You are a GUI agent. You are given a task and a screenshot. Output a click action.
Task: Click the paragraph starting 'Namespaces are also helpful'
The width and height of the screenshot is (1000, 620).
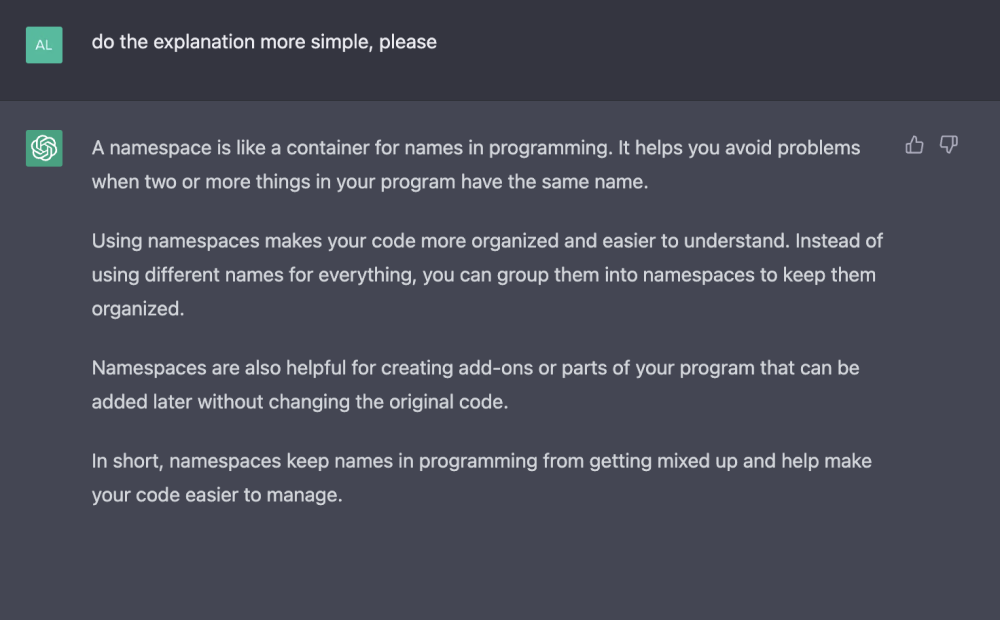(475, 385)
